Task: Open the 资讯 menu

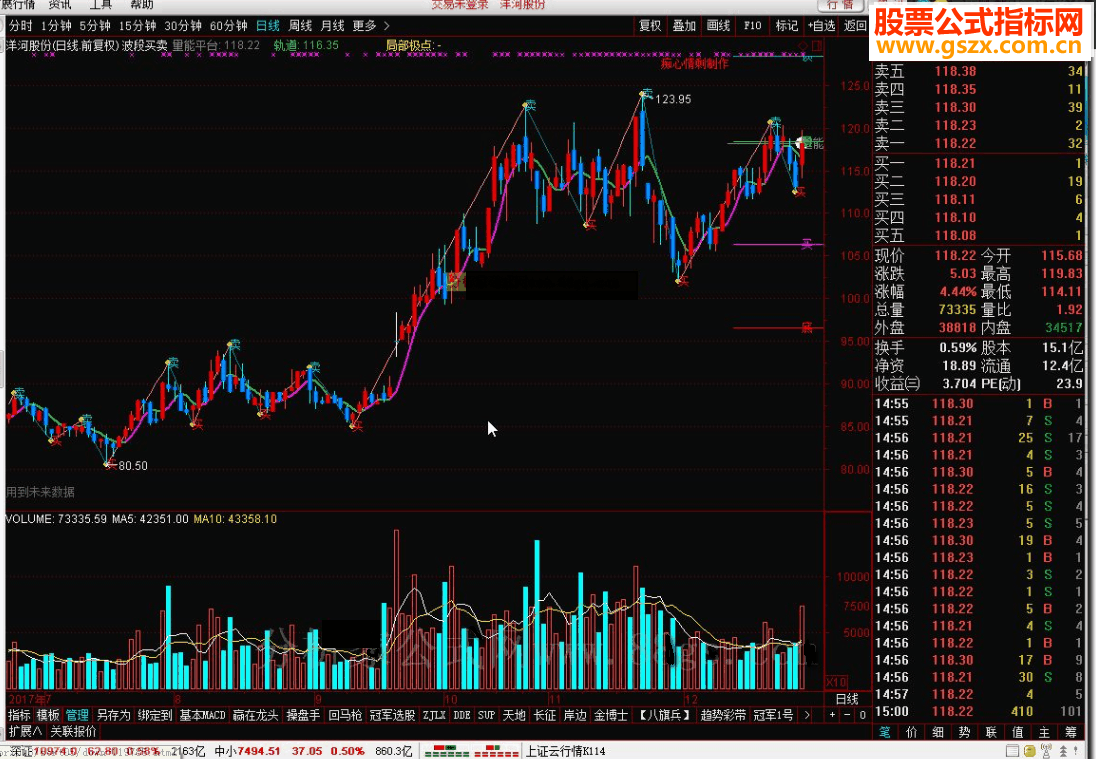Action: coord(60,5)
